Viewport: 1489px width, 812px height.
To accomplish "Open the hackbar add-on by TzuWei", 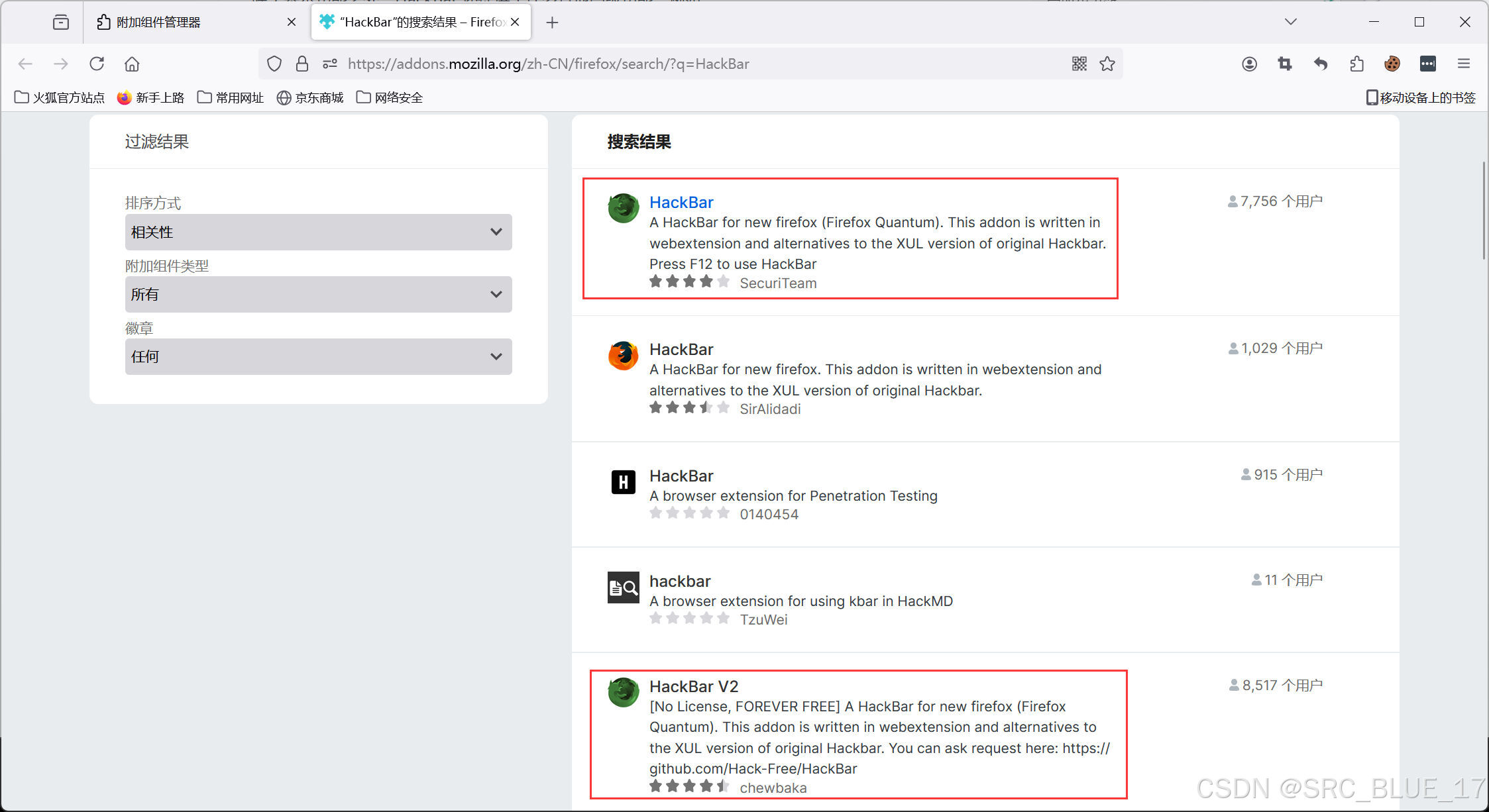I will point(680,581).
